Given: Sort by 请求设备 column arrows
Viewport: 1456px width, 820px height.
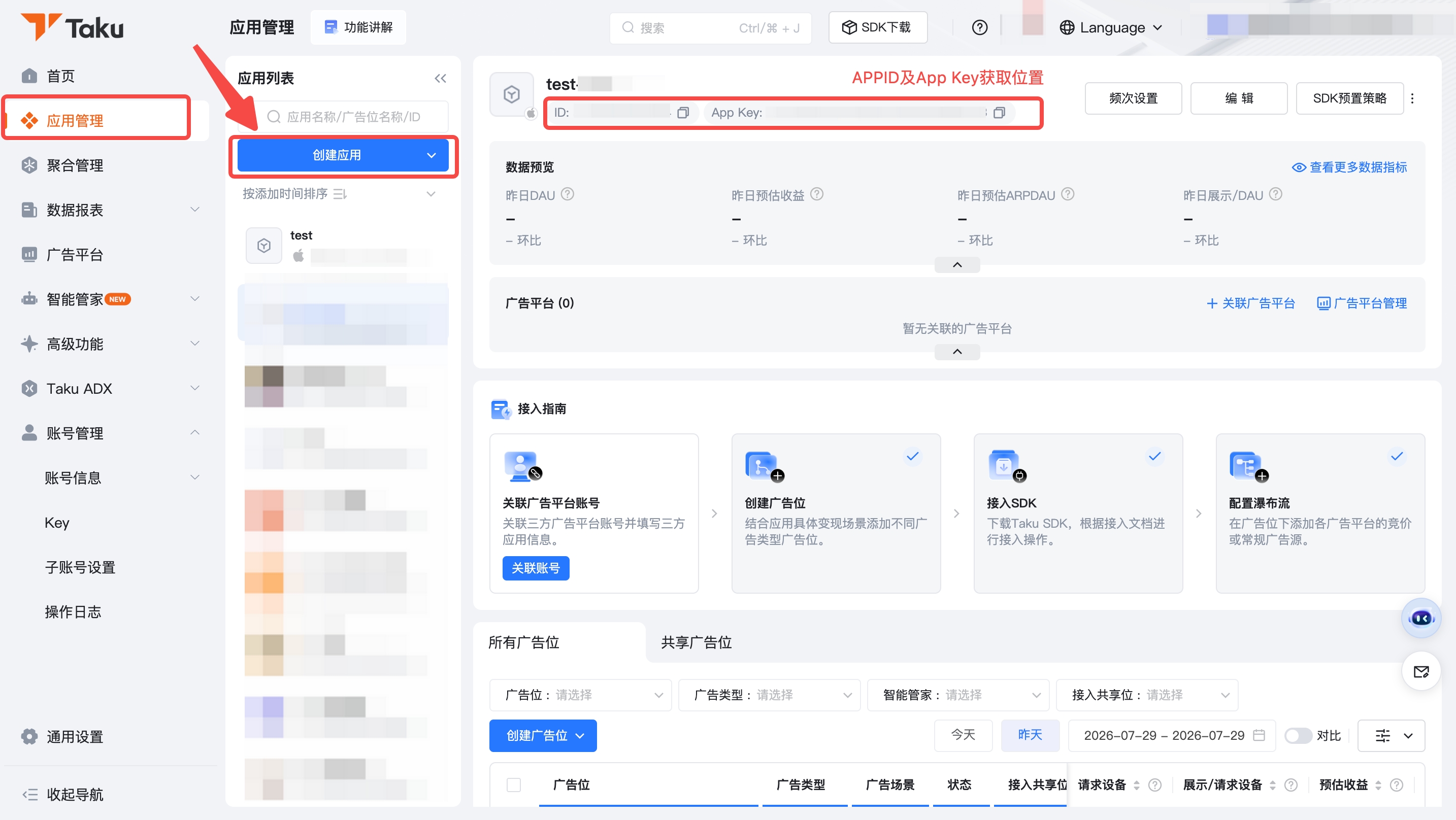Looking at the screenshot, I should pos(1137,785).
